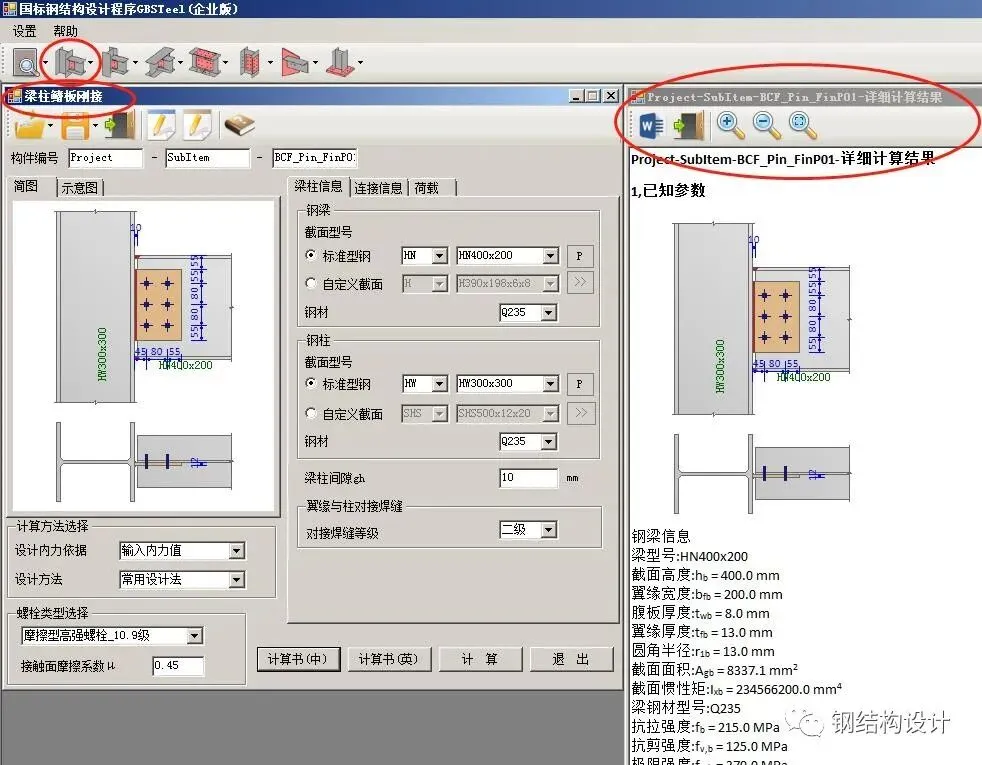Open the 设置 menu
This screenshot has height=765, width=982.
pyautogui.click(x=24, y=31)
